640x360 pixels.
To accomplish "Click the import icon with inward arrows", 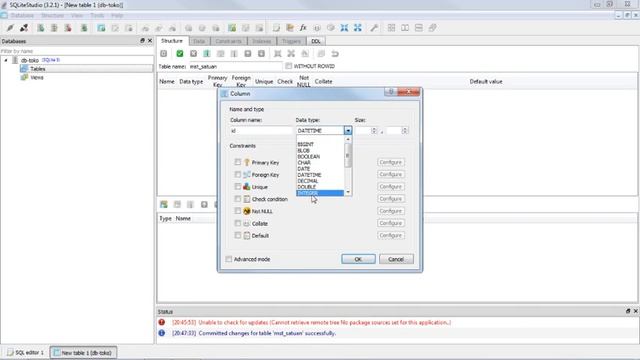I will 344,28.
